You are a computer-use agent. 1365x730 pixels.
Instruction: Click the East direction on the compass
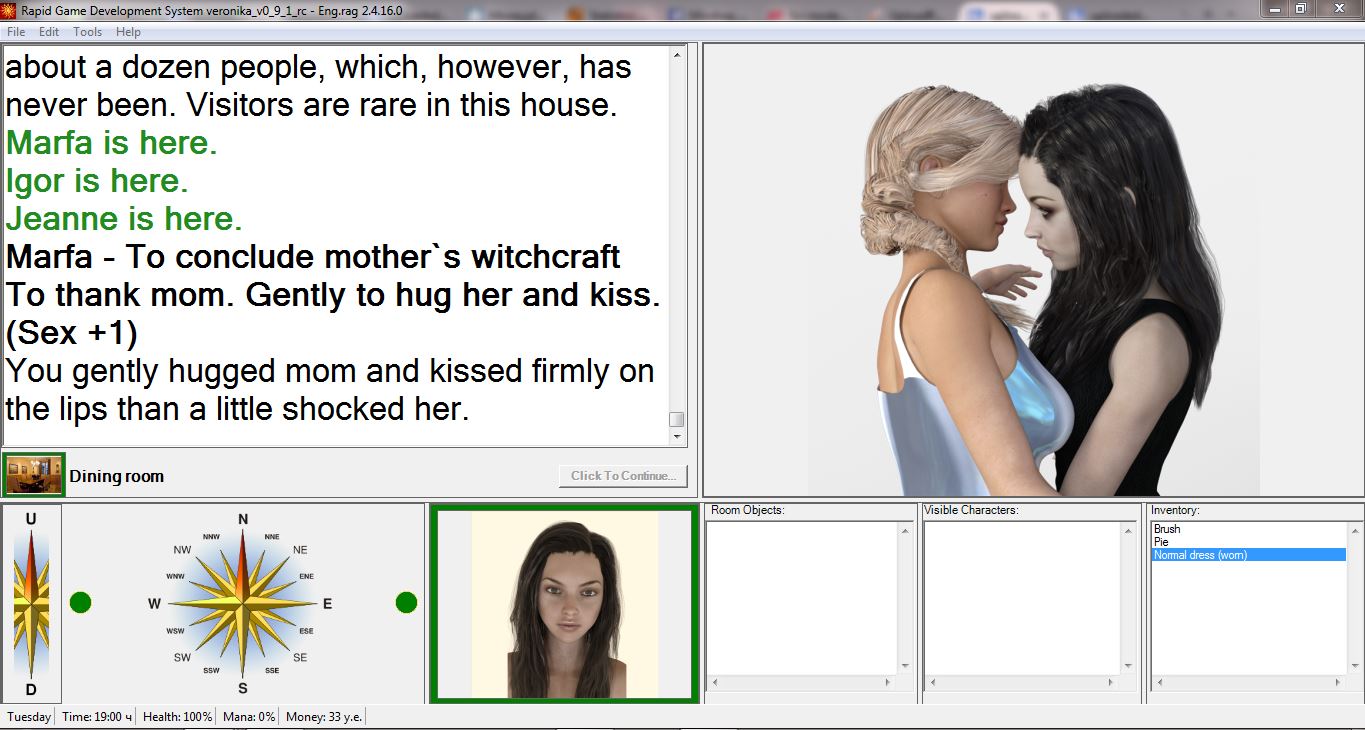[x=326, y=604]
